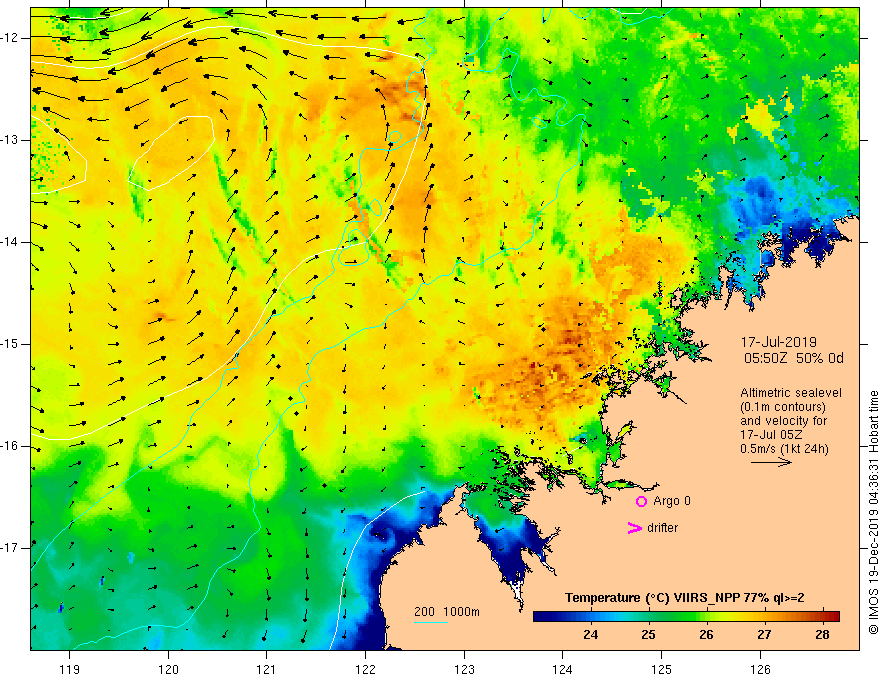The image size is (880, 680).
Task: Click colorbar tick label 26
Action: (707, 635)
